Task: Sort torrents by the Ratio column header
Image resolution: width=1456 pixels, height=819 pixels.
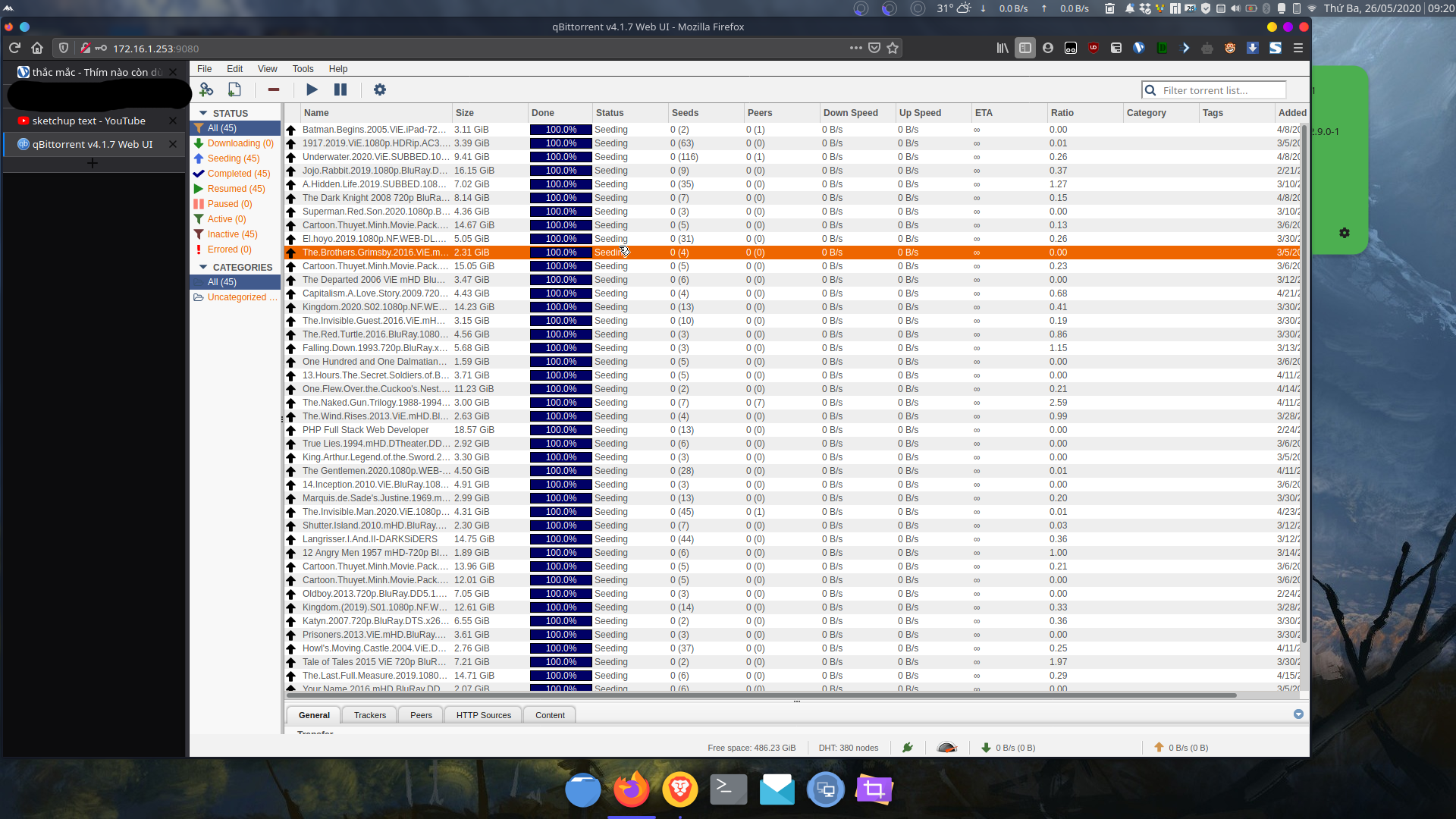Action: 1085,113
